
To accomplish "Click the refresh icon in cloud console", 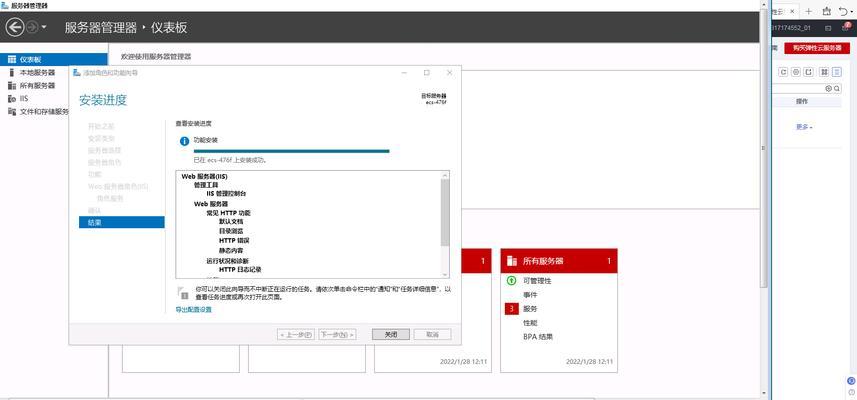I will (x=783, y=72).
